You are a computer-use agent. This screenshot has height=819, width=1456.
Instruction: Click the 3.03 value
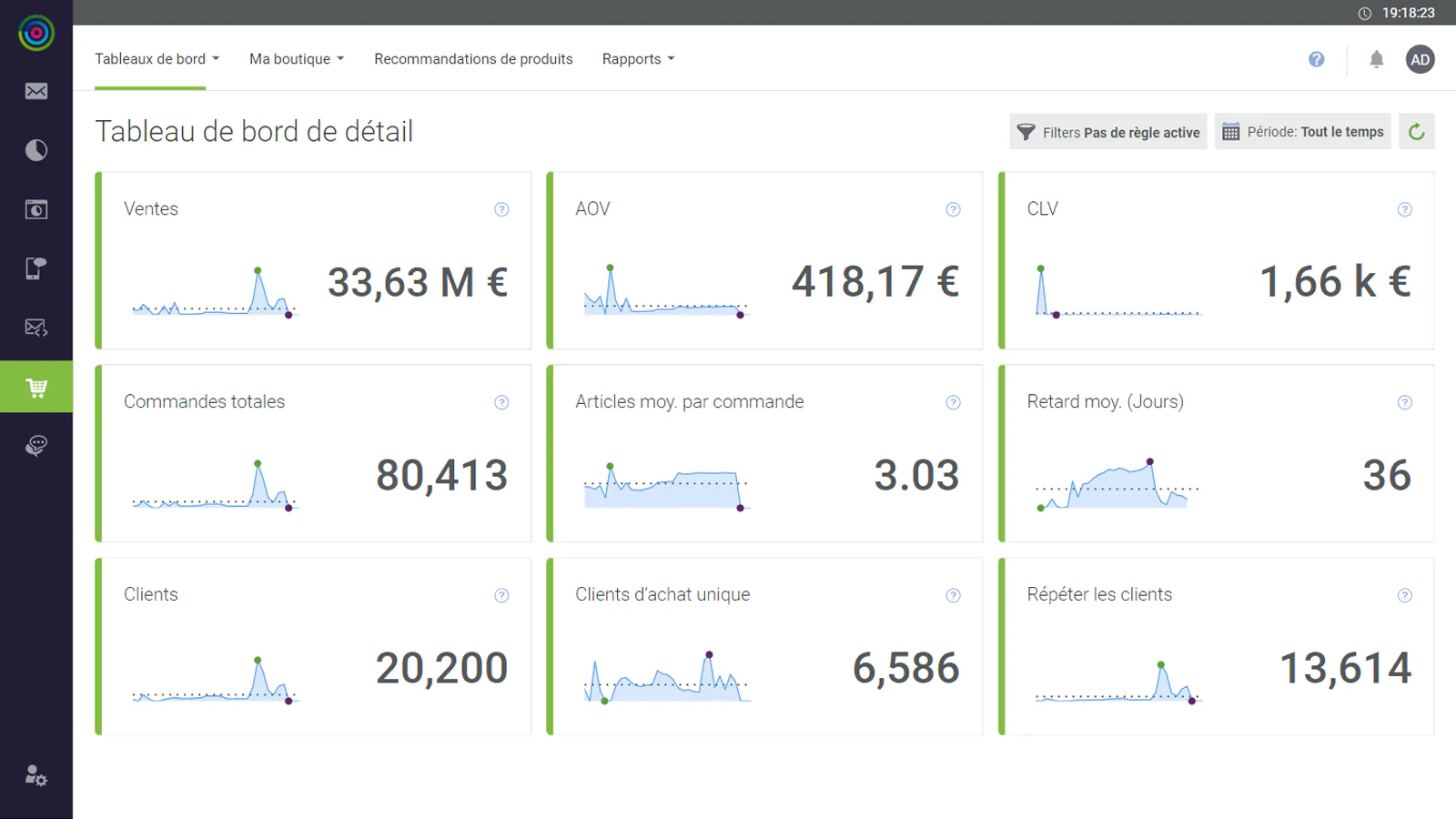(x=916, y=476)
